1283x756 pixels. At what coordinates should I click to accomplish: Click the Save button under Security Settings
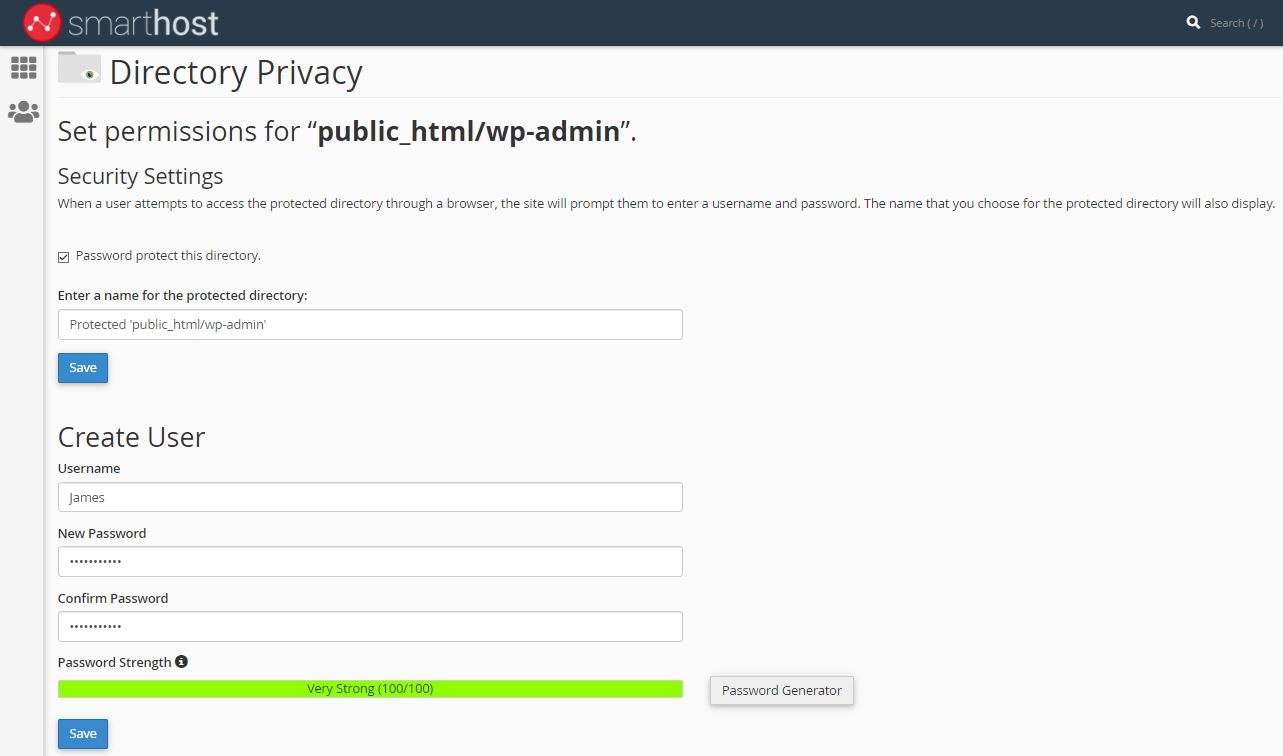point(83,368)
